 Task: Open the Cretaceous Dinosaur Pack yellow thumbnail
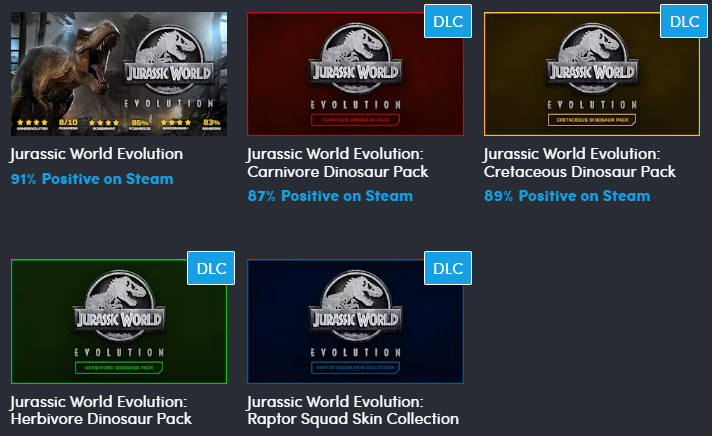[592, 74]
